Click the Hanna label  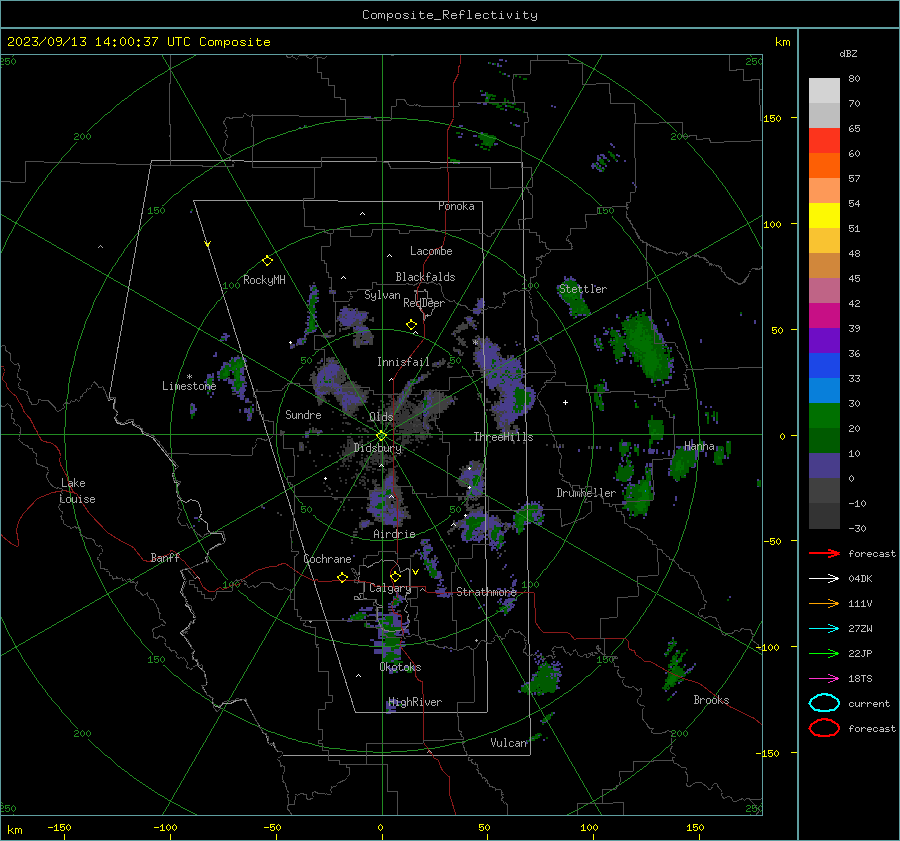click(699, 446)
